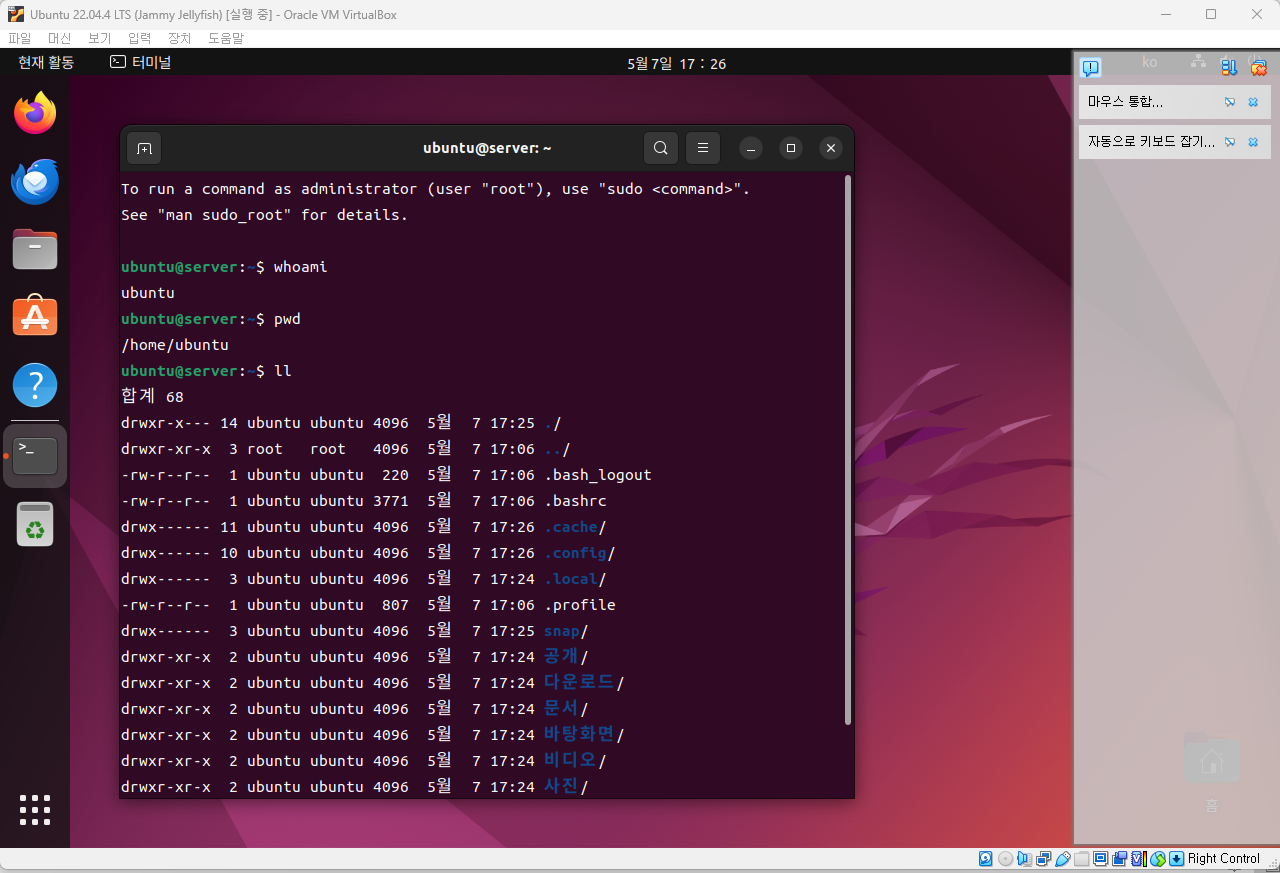Open the 5월 7일 17:26 clock
Image resolution: width=1280 pixels, height=873 pixels.
[x=677, y=64]
